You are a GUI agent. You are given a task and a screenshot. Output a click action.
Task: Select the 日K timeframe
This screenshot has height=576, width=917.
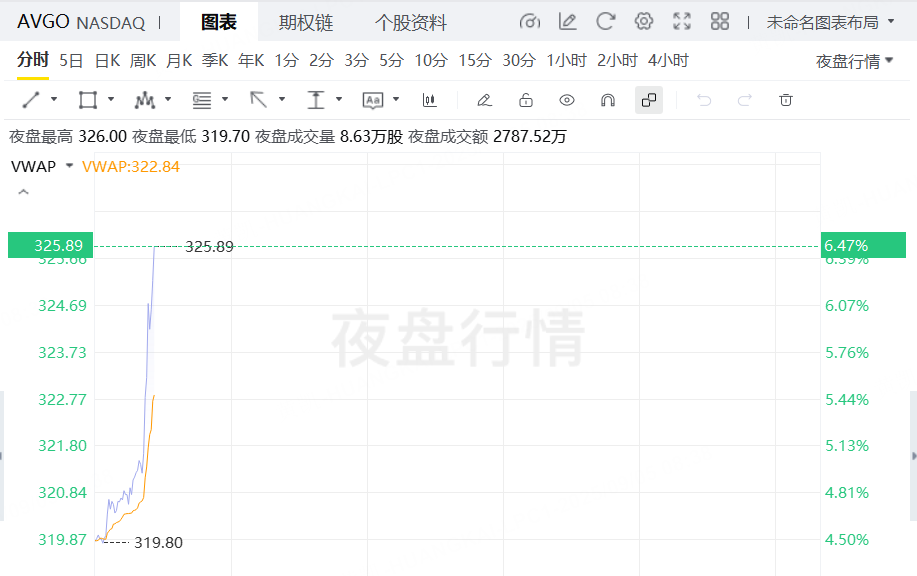point(107,61)
